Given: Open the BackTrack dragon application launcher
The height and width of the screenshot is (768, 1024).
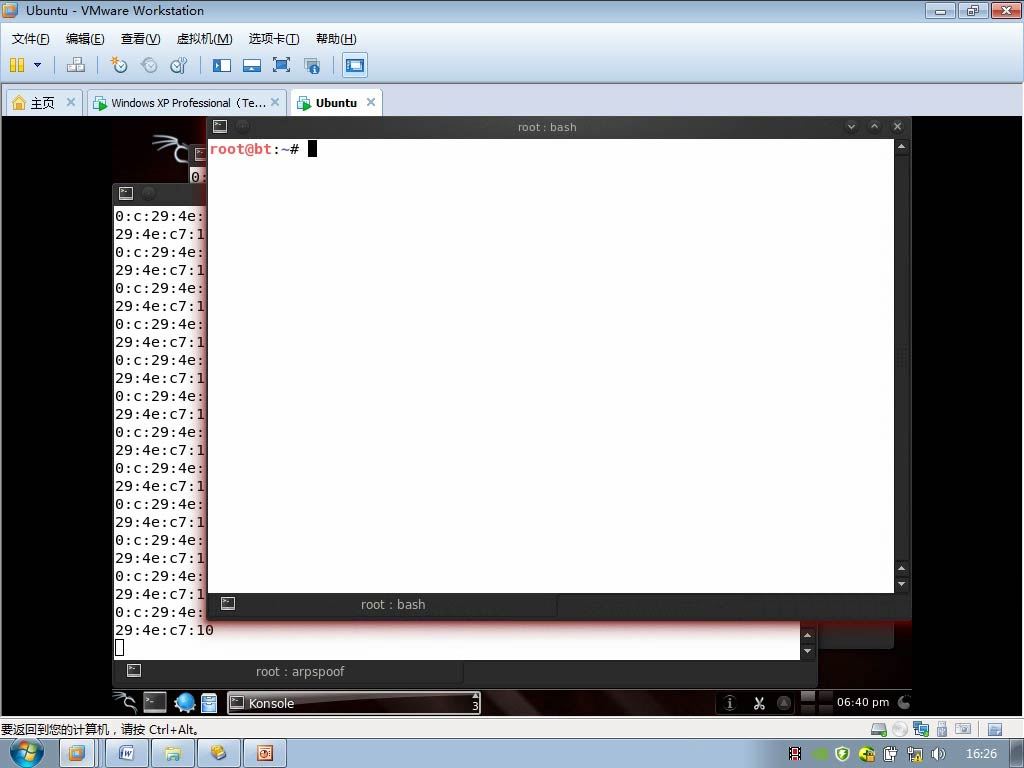Looking at the screenshot, I should (x=125, y=703).
